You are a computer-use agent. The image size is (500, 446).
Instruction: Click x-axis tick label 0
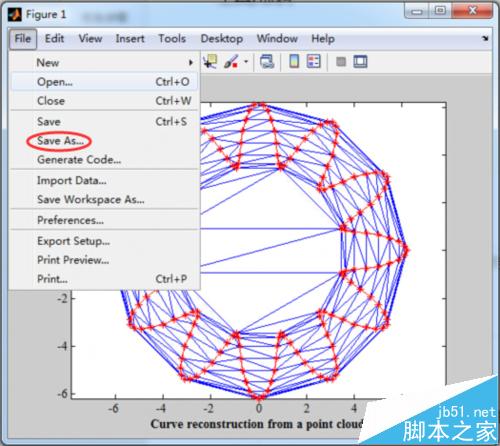[259, 408]
